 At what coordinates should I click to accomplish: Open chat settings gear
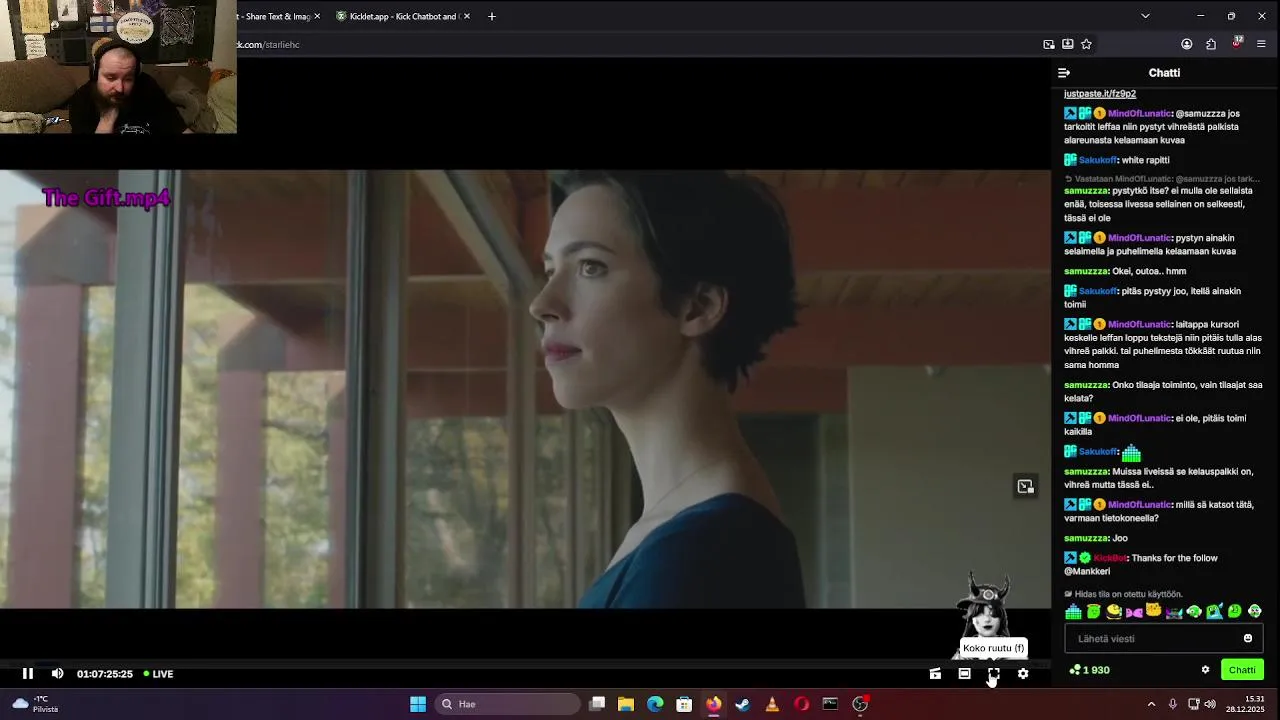coord(1205,670)
